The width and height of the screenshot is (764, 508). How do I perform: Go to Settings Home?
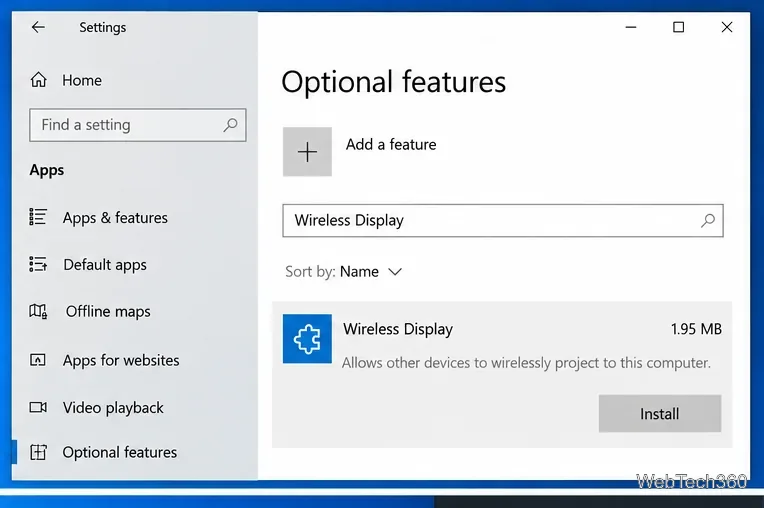[x=66, y=80]
